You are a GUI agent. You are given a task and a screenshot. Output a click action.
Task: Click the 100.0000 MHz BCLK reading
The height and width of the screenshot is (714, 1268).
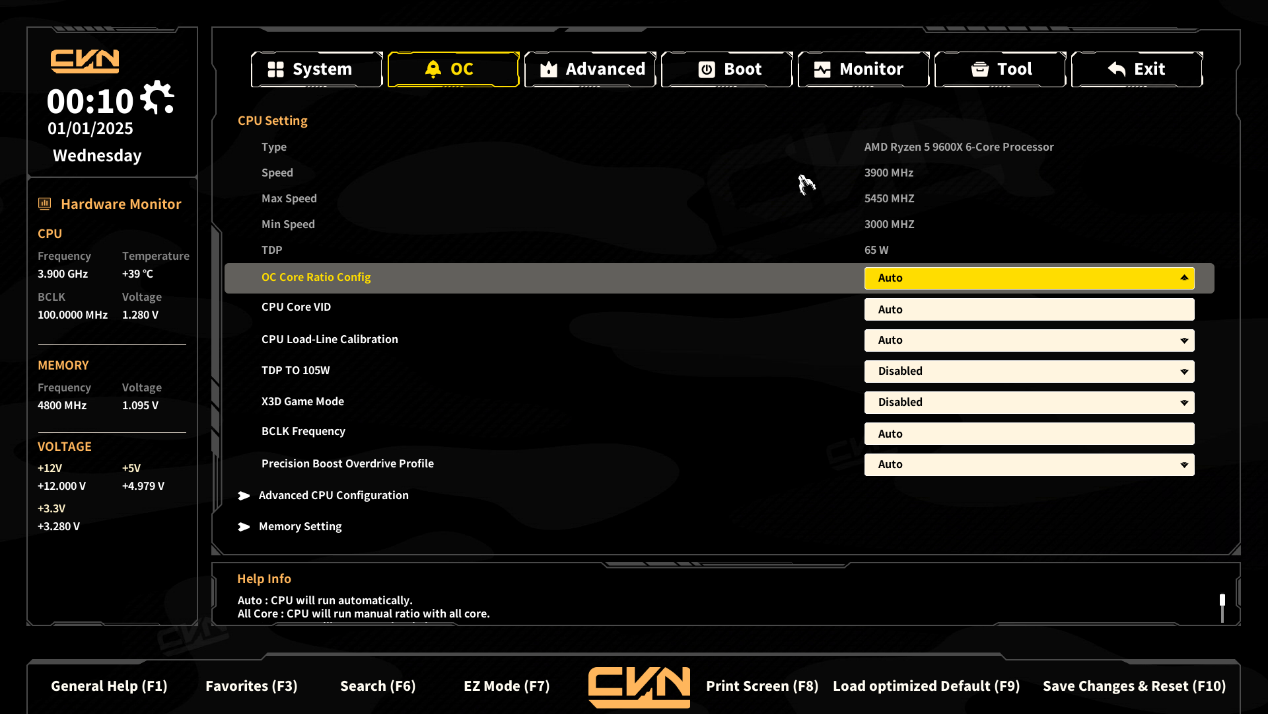(x=72, y=315)
